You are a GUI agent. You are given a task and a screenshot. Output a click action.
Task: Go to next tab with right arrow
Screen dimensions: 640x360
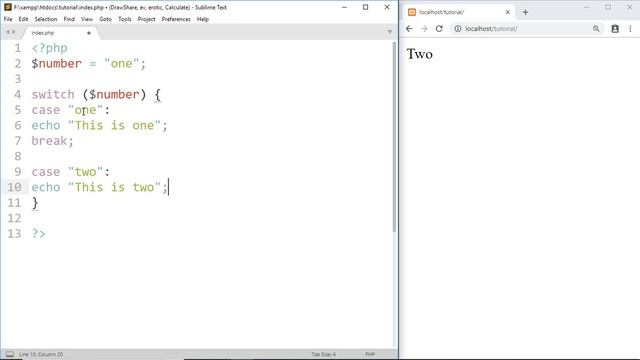tap(13, 32)
